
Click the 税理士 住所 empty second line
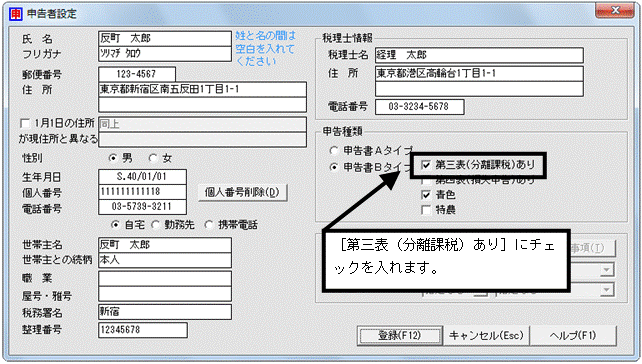479,89
